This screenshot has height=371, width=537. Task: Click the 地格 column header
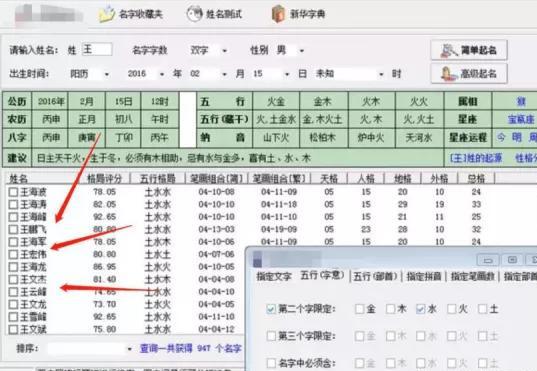[403, 178]
